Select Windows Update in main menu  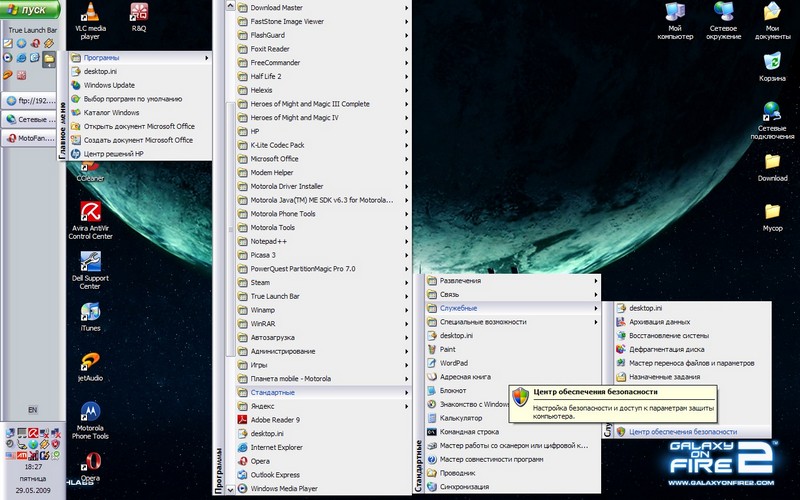tap(140, 85)
